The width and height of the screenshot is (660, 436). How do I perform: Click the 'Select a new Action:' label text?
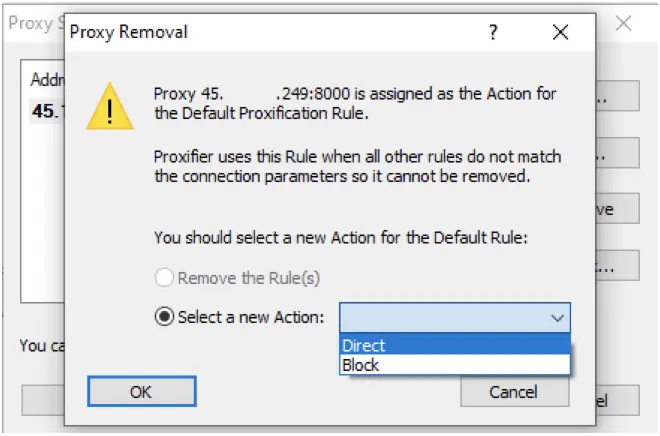point(251,317)
